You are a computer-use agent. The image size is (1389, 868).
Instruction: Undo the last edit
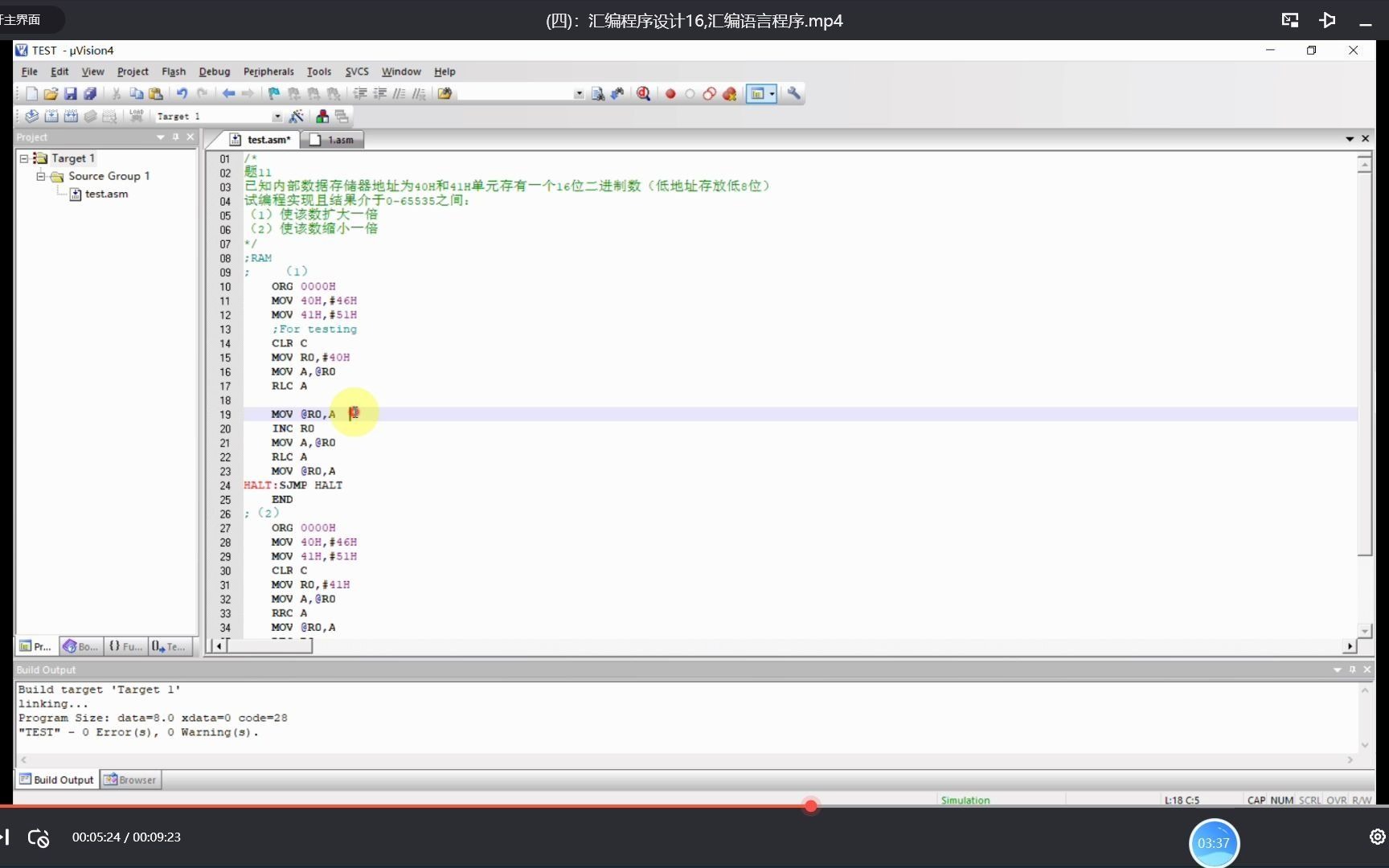(x=182, y=94)
